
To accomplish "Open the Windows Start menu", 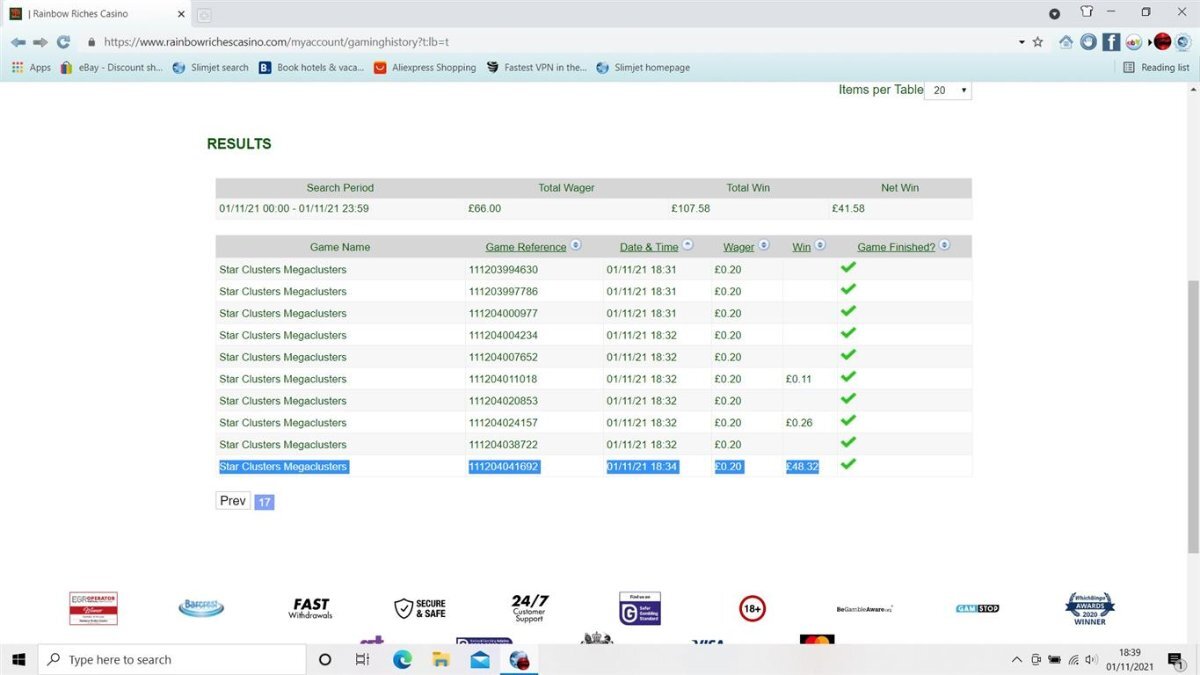I will click(x=18, y=660).
